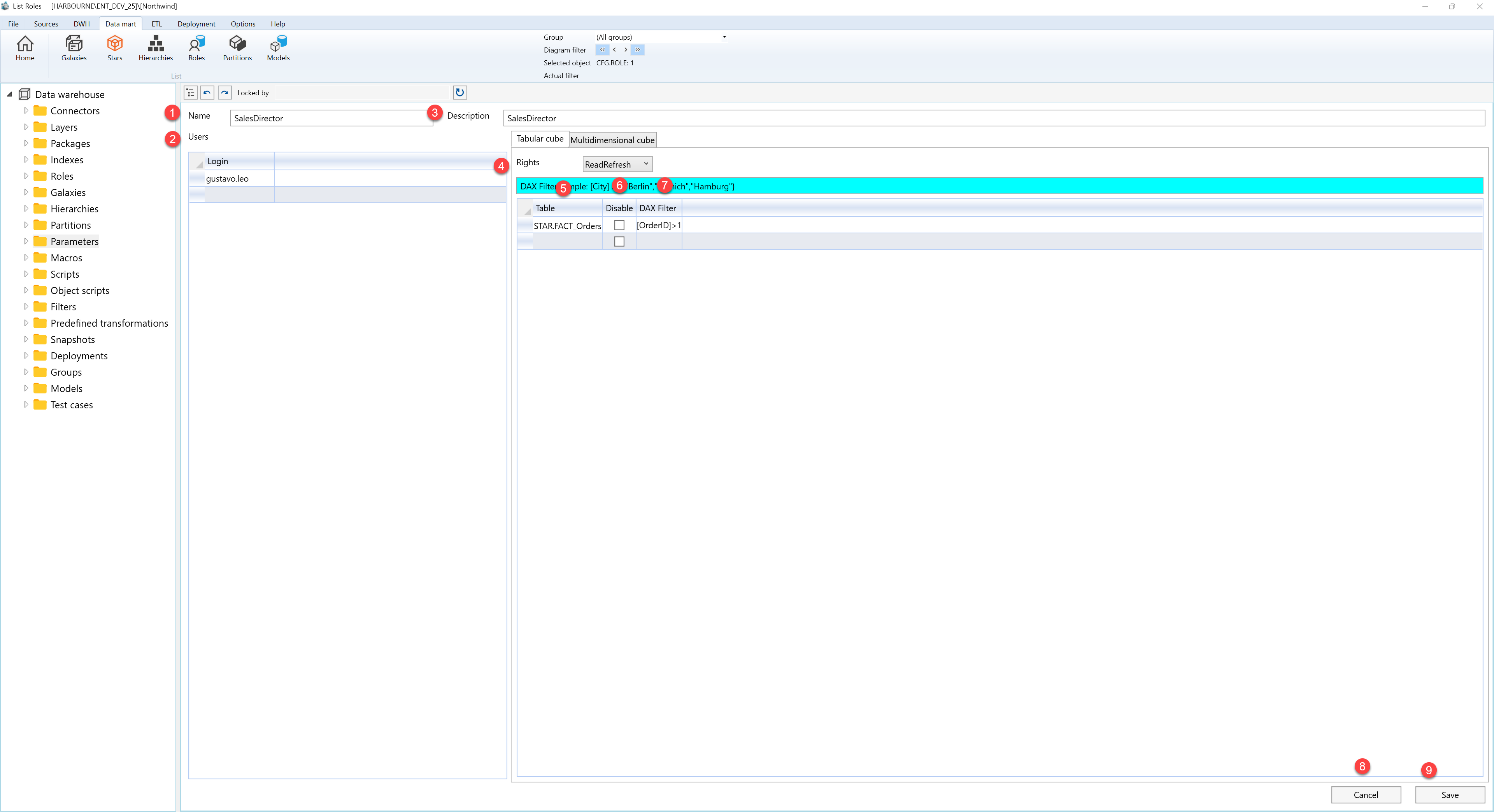Open the Roles ribbon icon
Image resolution: width=1494 pixels, height=812 pixels.
click(196, 49)
